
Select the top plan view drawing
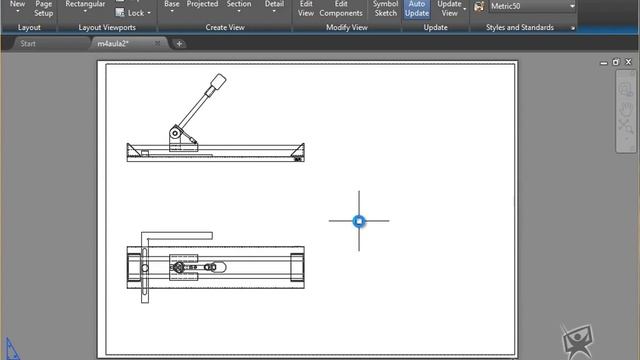[216, 267]
